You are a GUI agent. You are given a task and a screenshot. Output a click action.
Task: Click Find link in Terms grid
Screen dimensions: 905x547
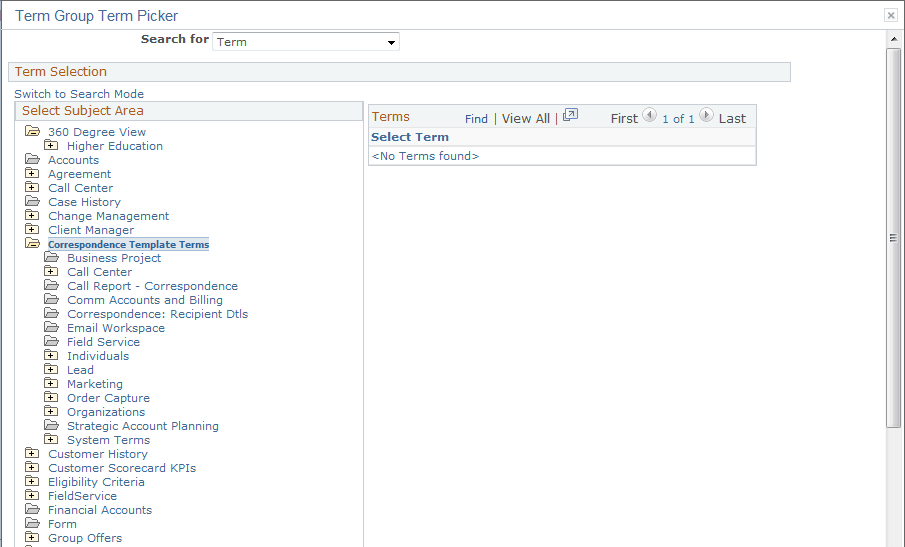[476, 119]
